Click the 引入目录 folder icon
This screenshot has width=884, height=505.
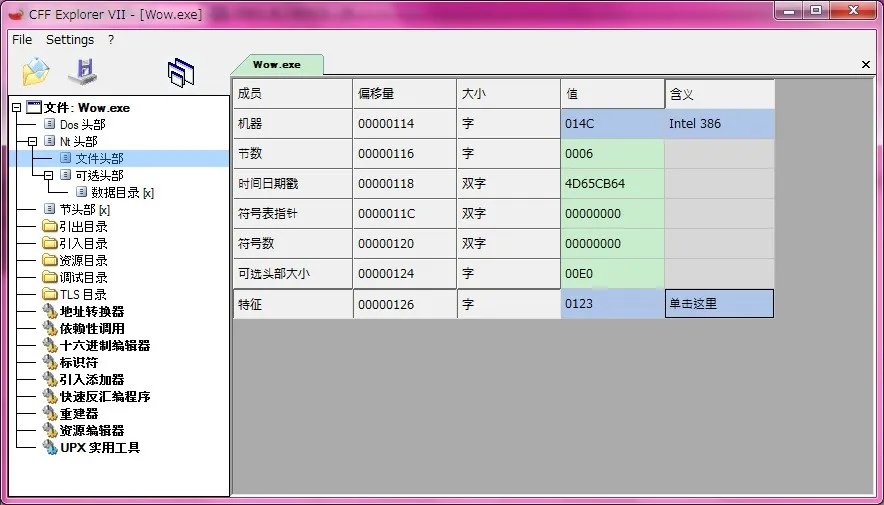tap(50, 243)
